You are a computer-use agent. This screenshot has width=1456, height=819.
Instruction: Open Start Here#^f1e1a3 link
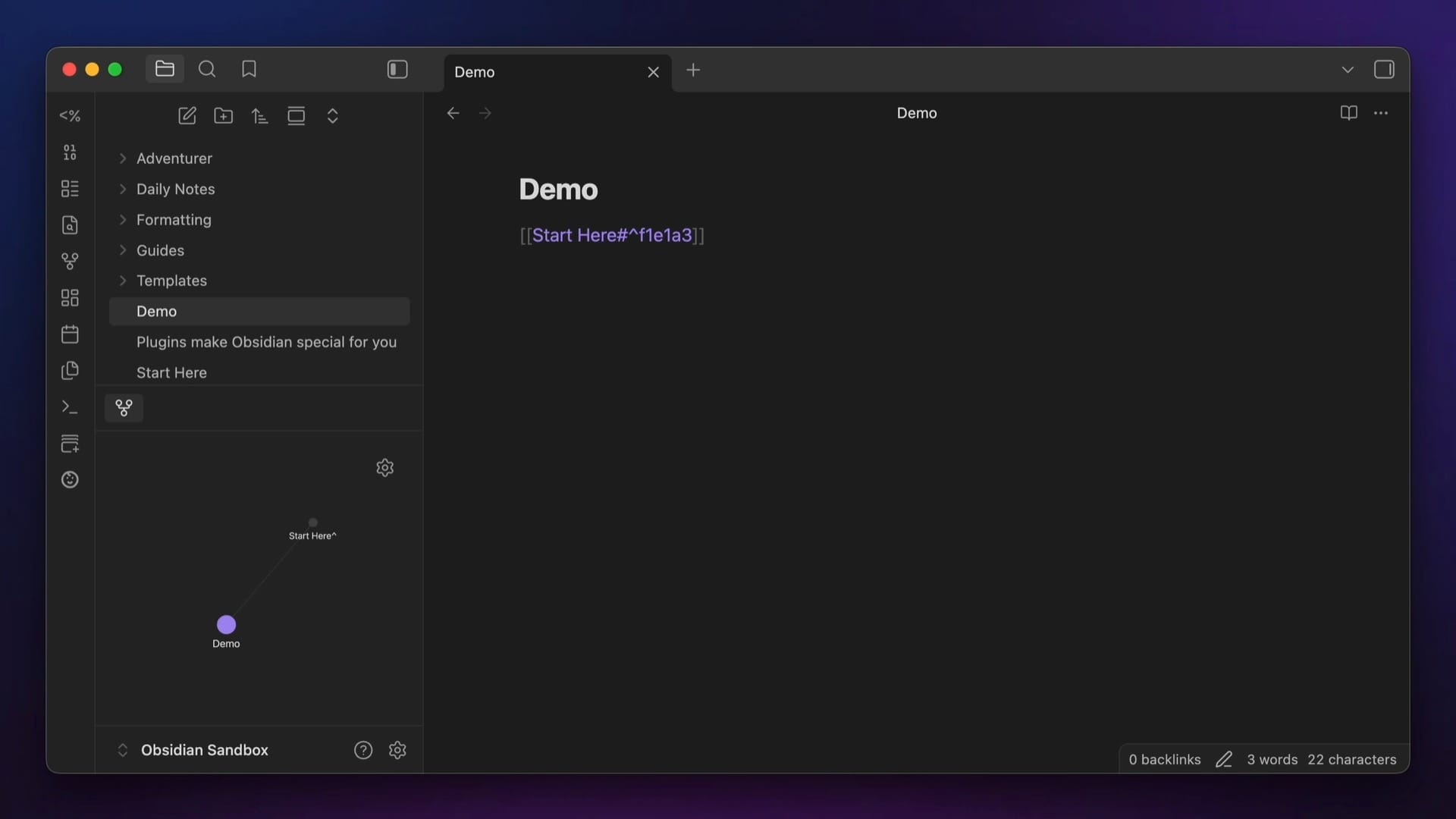click(x=612, y=236)
